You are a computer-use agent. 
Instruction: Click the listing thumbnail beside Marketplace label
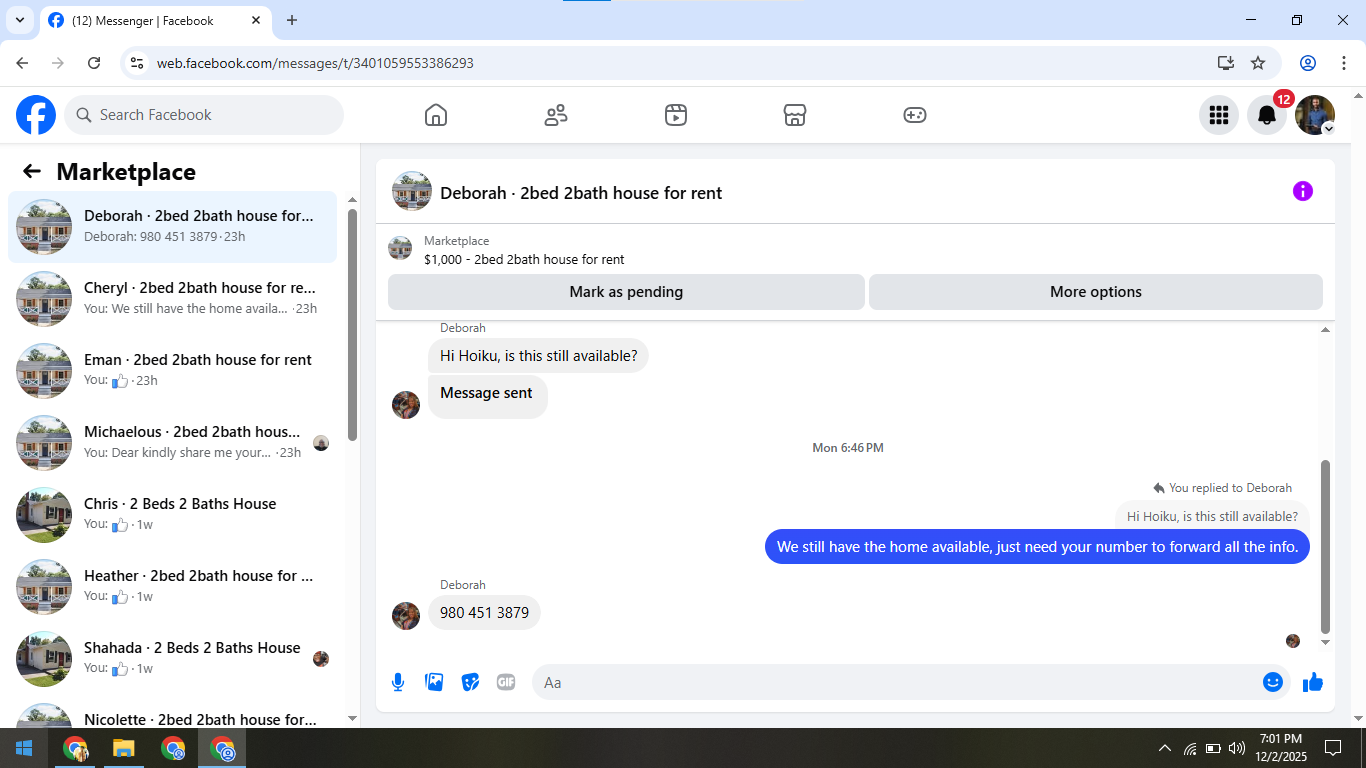[x=400, y=248]
